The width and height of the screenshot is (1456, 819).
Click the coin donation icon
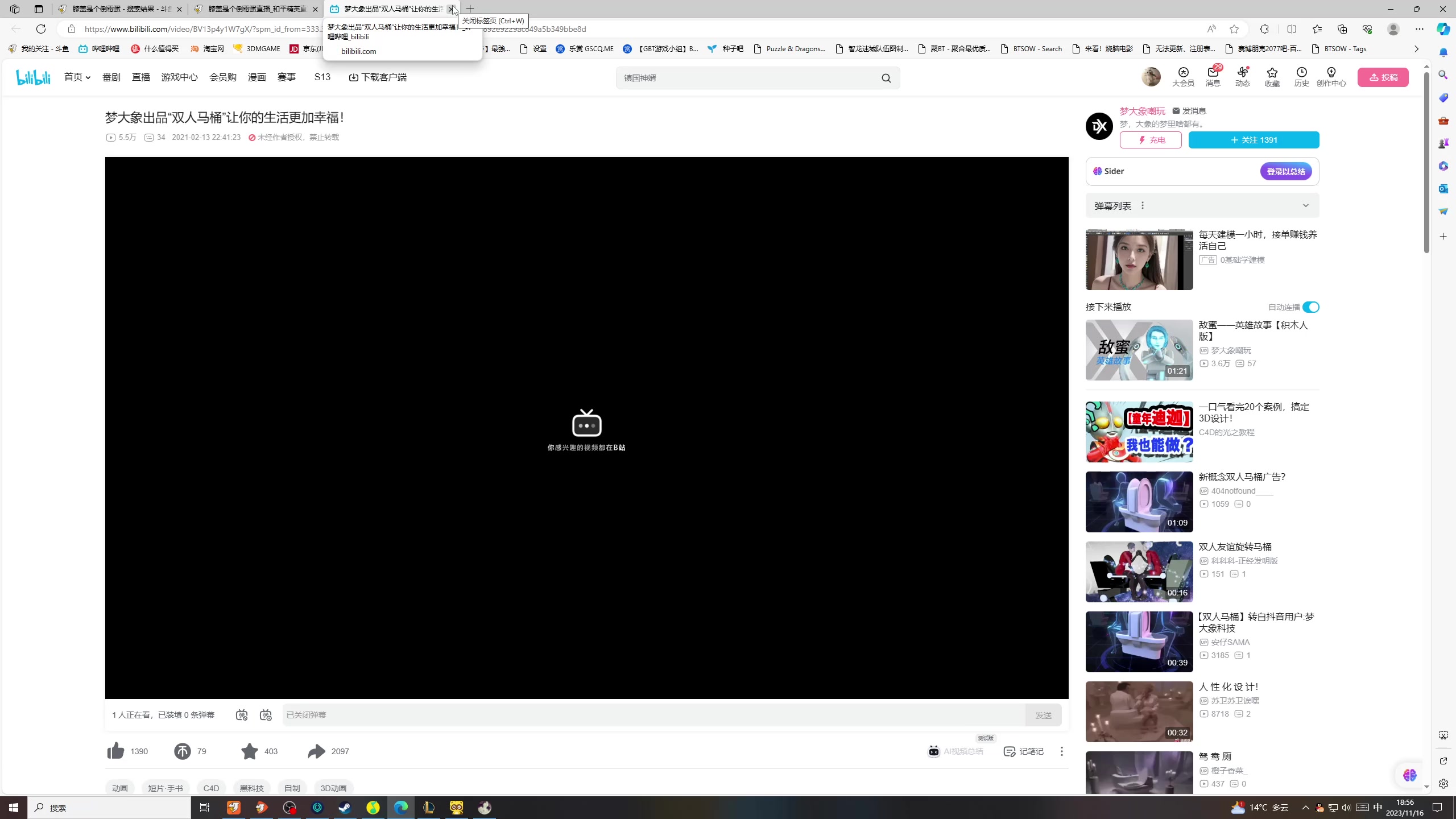[182, 751]
